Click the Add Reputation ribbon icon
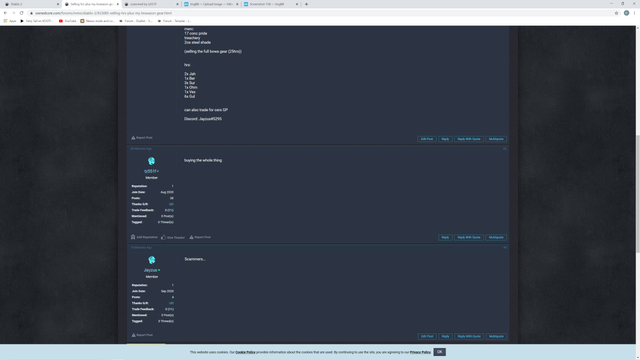Image resolution: width=640 pixels, height=360 pixels. (133, 237)
